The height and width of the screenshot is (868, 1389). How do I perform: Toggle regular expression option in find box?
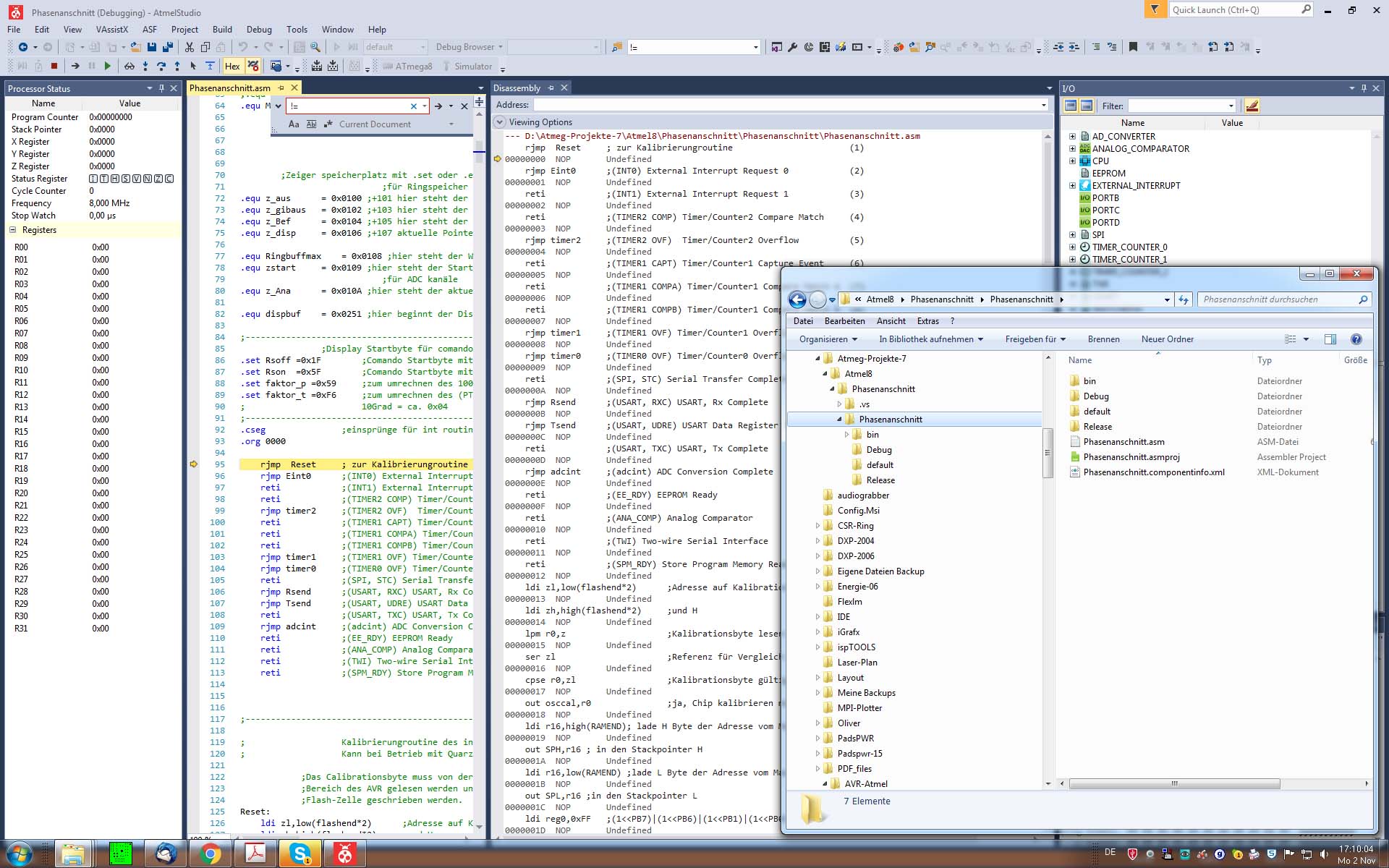(x=329, y=124)
